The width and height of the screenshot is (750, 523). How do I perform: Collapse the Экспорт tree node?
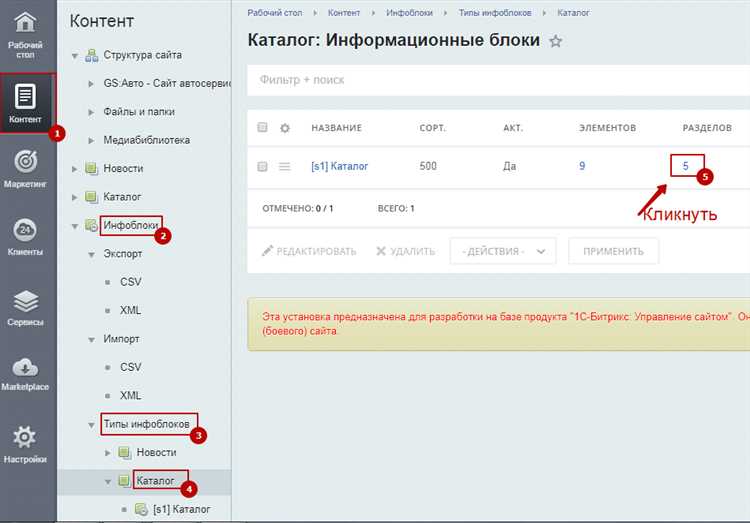pos(91,254)
